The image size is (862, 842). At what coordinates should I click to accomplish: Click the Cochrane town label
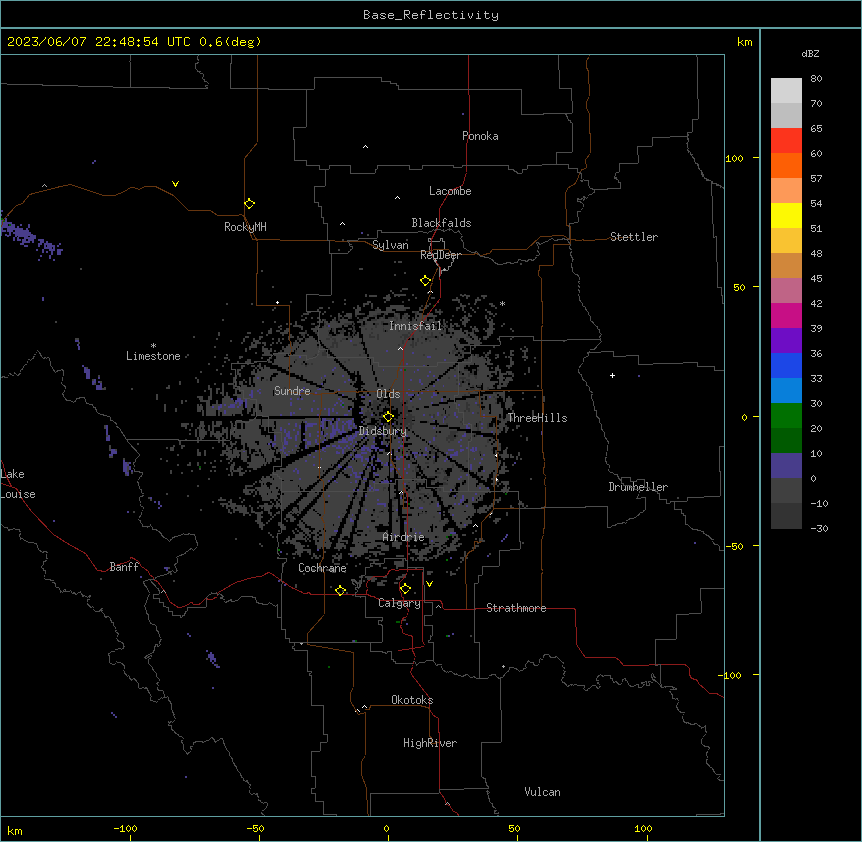click(x=322, y=568)
